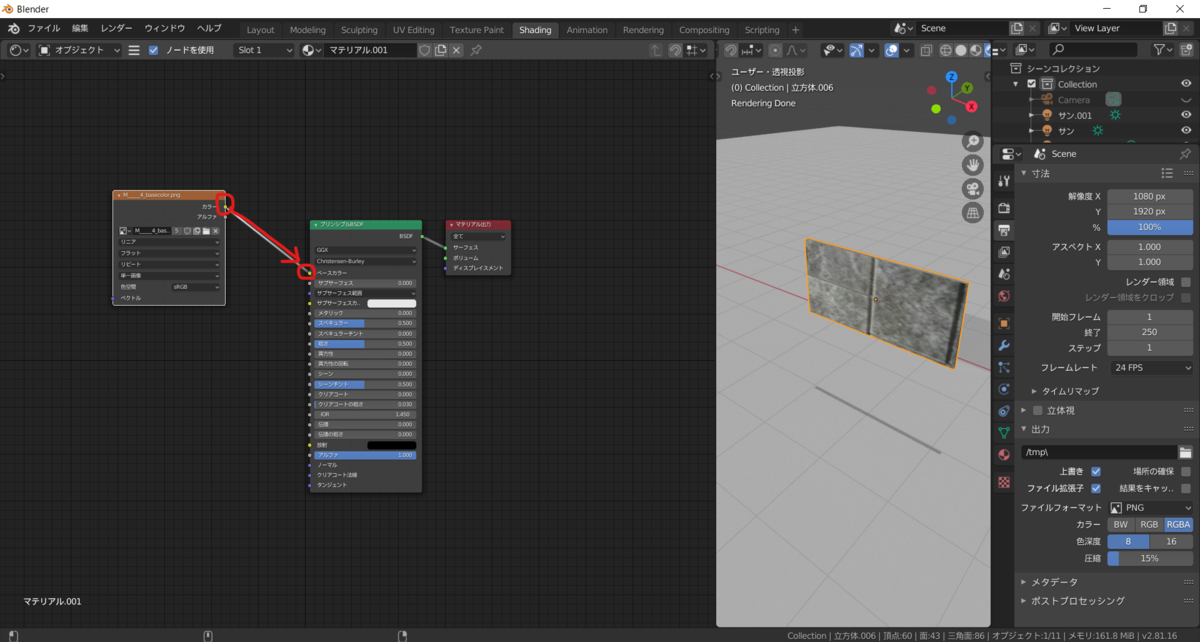Select the BW color mode button
The height and width of the screenshot is (642, 1200).
point(1121,524)
